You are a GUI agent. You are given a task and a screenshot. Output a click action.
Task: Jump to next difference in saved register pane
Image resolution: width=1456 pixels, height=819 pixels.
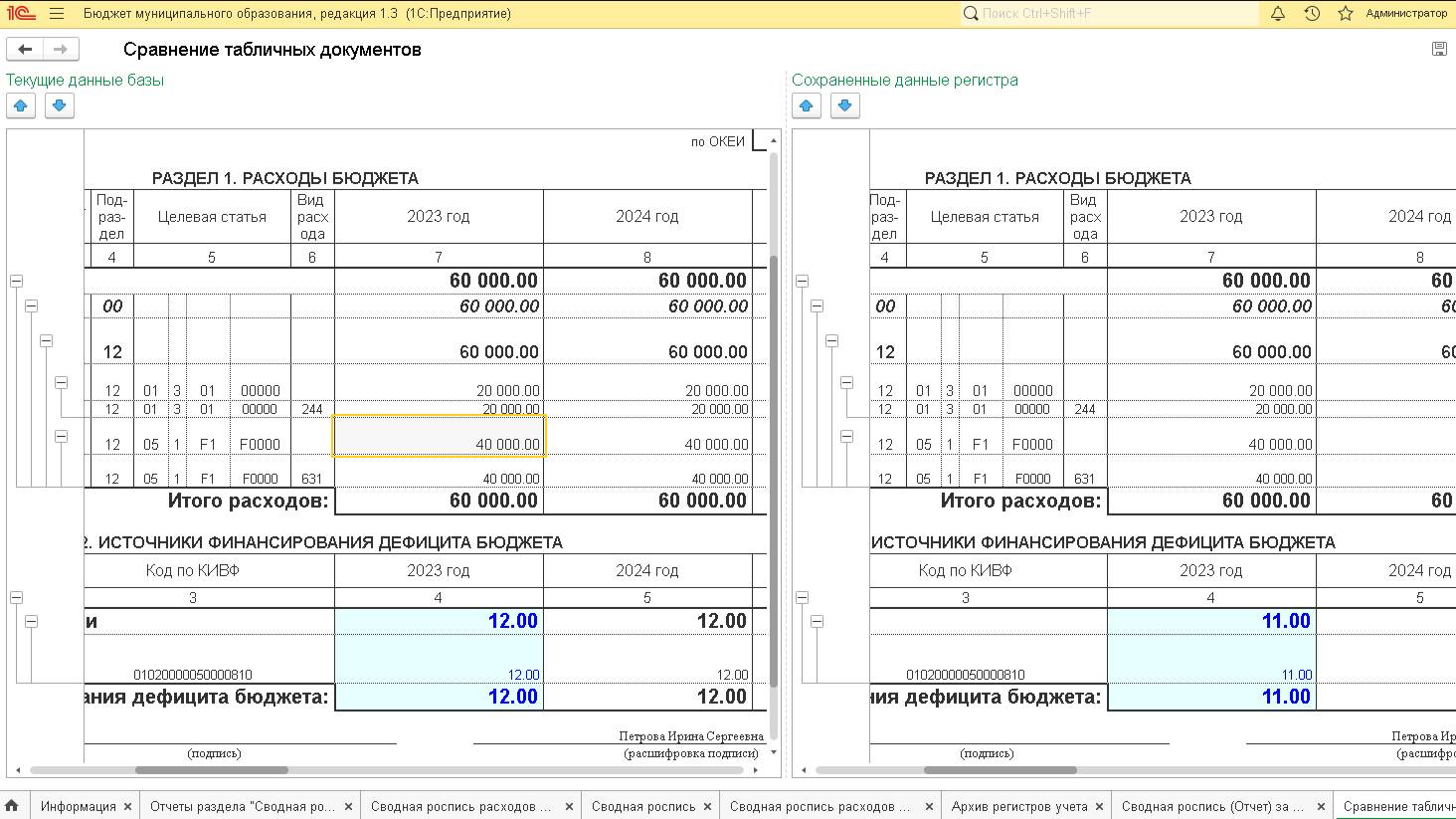point(845,105)
